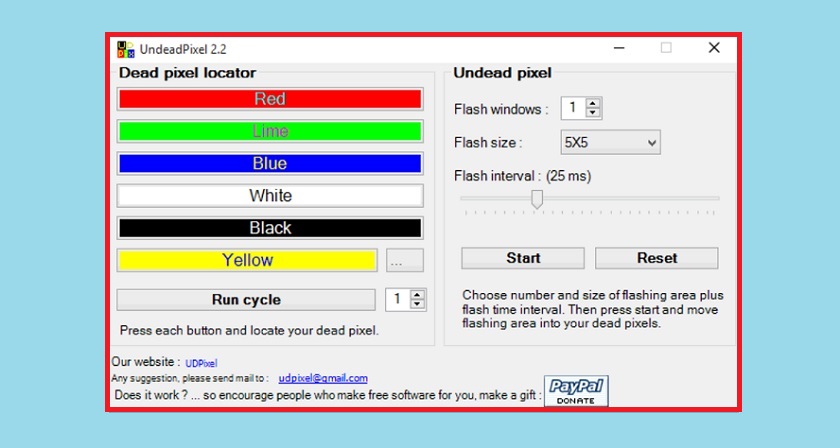Viewport: 840px width, 448px height.
Task: Close the UndeadPixel window
Action: (x=714, y=48)
